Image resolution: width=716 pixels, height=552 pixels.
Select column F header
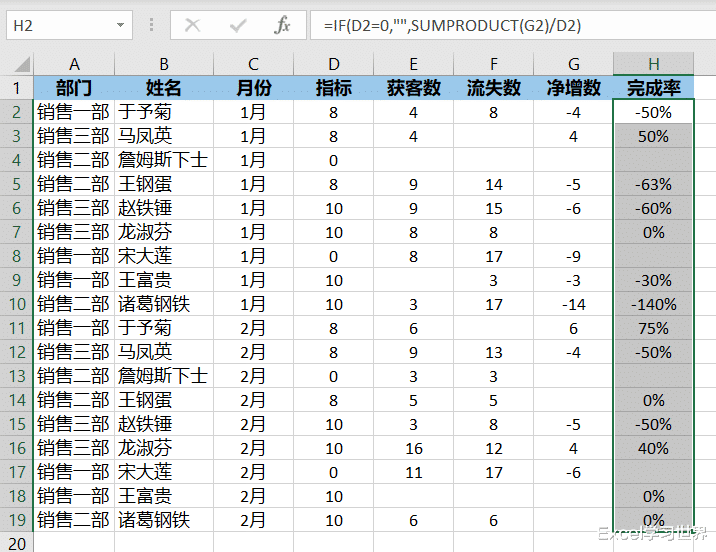click(x=494, y=64)
